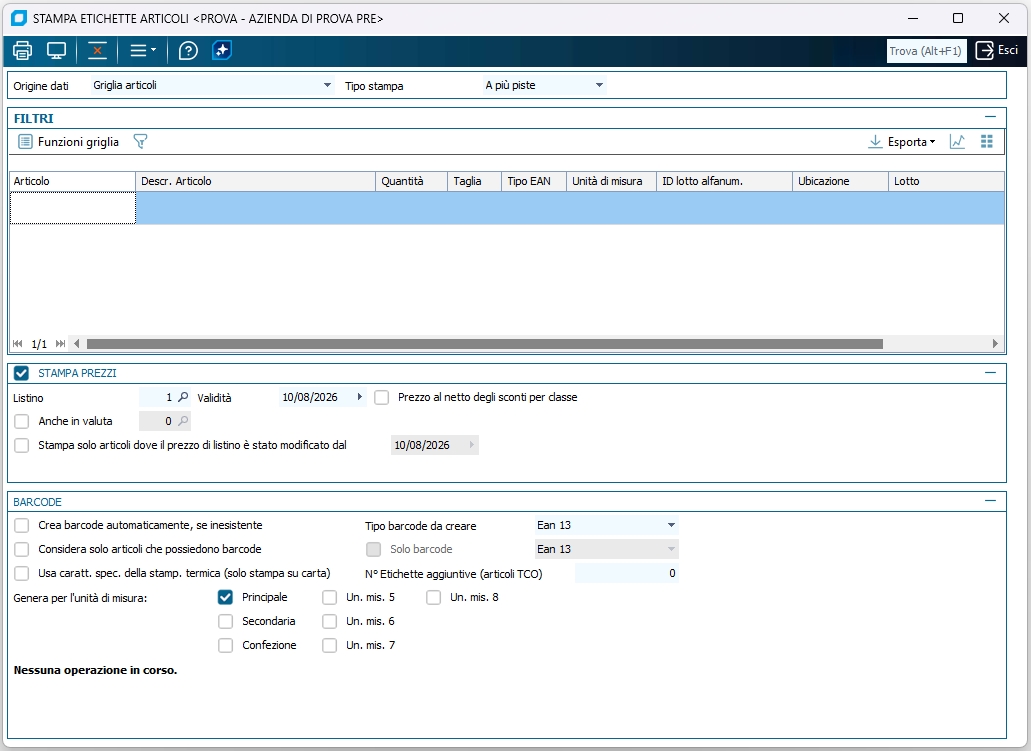Screen dimensions: 1031x751
Task: Check Prezzo al netto degli sconti per classe
Action: 381,398
